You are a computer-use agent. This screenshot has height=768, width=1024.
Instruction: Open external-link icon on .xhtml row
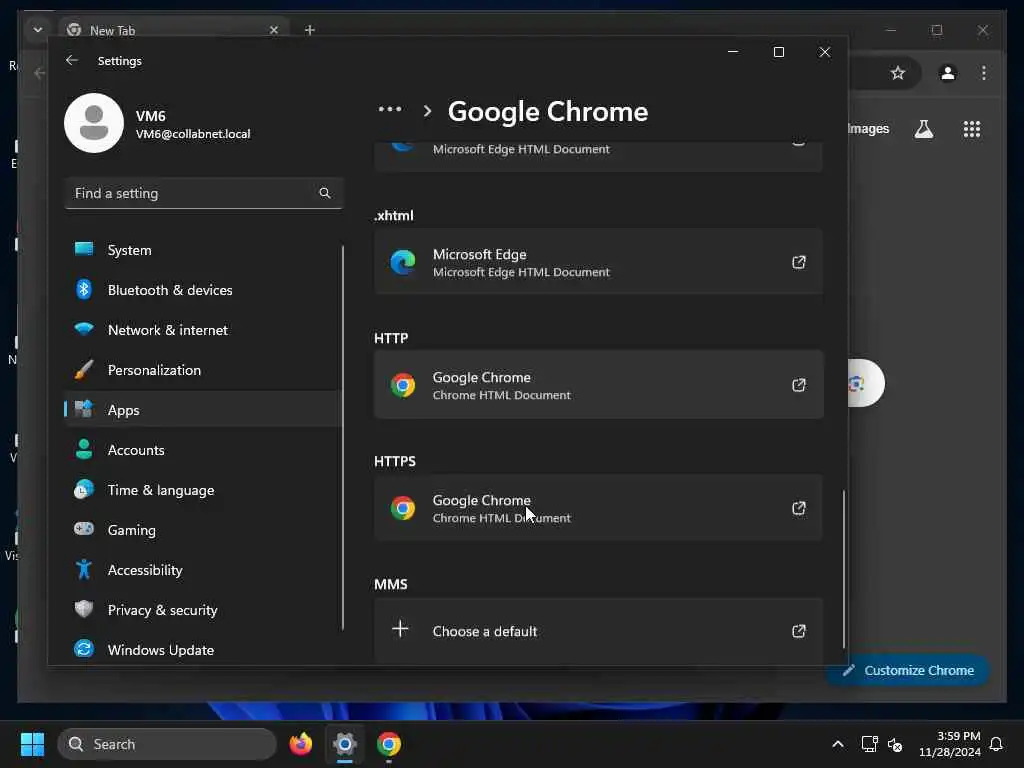798,263
